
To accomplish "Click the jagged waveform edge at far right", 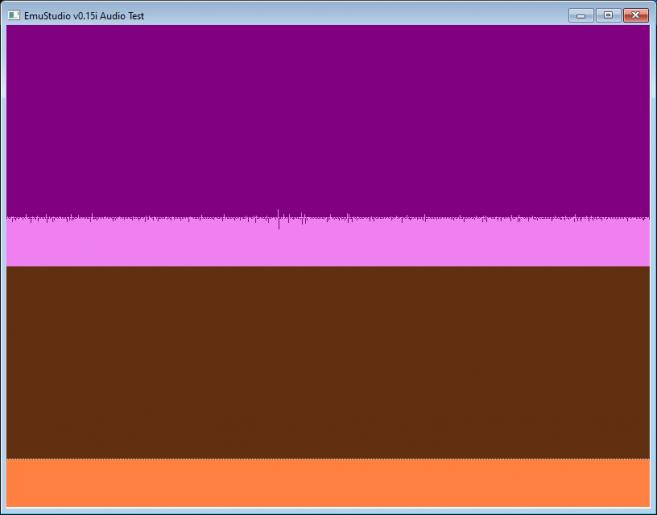I will tap(643, 217).
